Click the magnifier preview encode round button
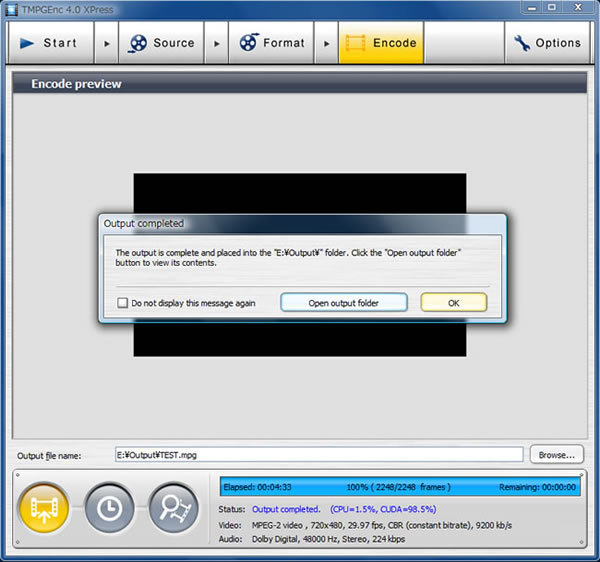The height and width of the screenshot is (562, 600). (174, 508)
